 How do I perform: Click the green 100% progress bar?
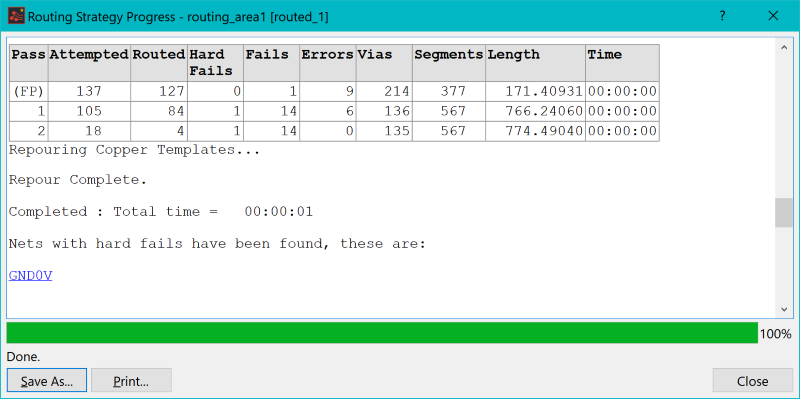point(382,333)
